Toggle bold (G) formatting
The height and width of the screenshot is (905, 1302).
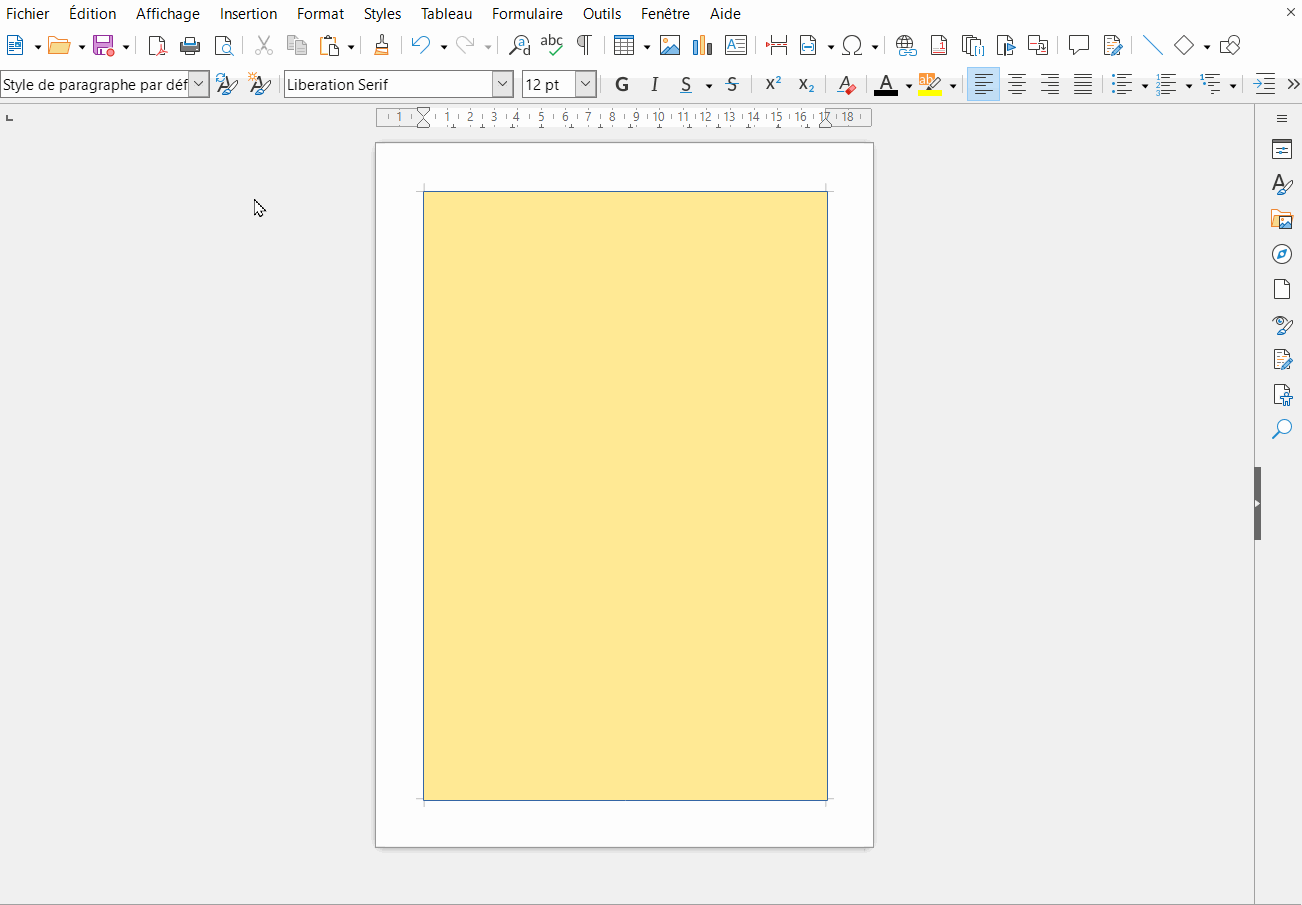622,85
